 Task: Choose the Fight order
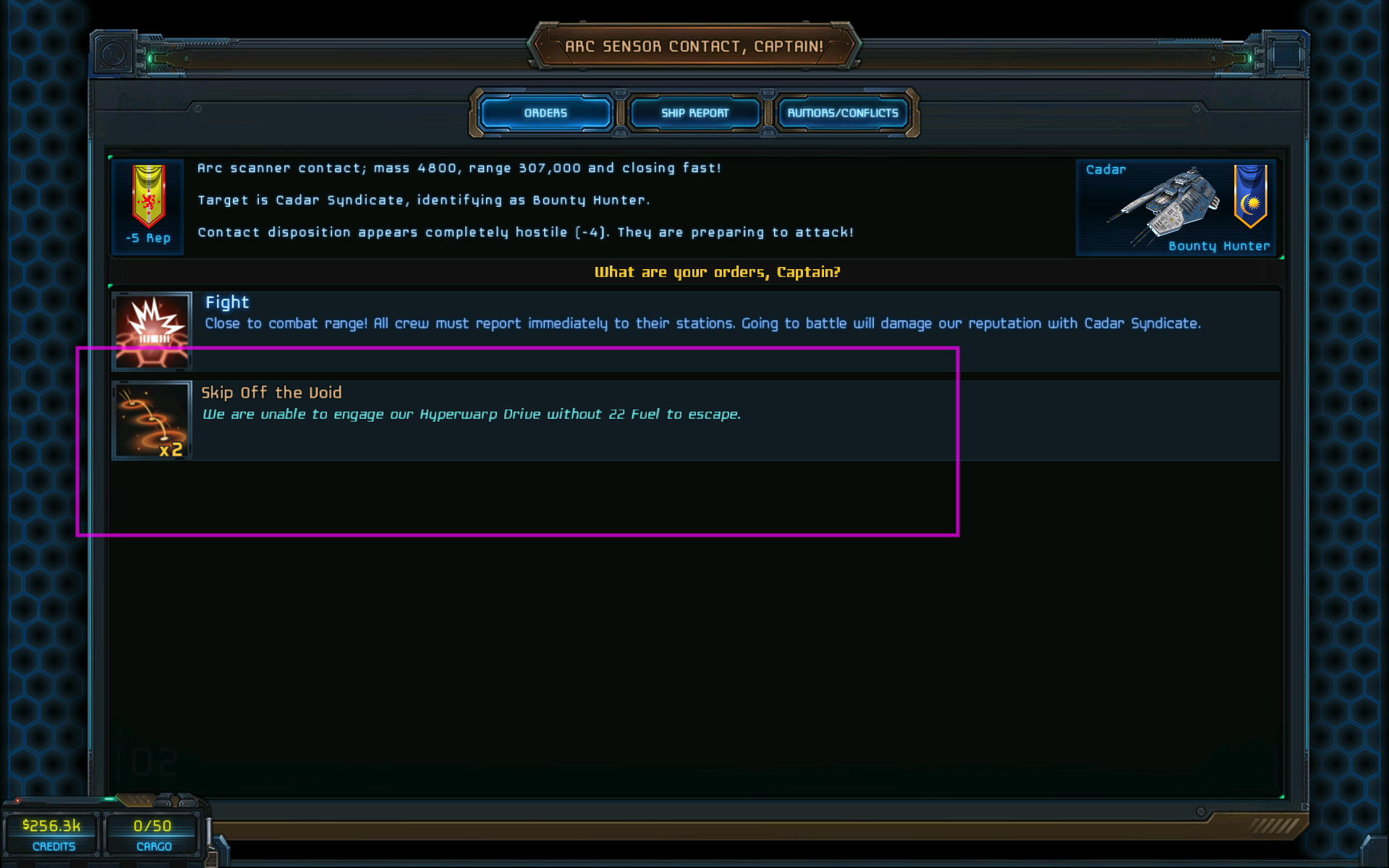tap(696, 331)
